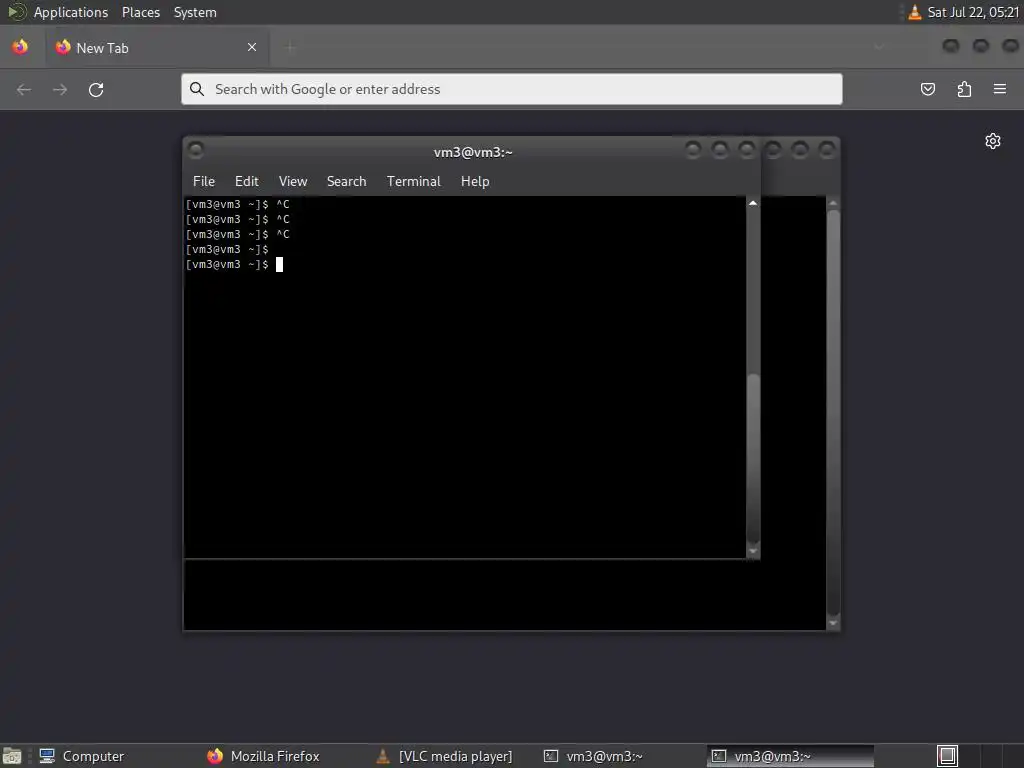The height and width of the screenshot is (768, 1024).
Task: Click the show desktop icon in taskbar
Action: tap(12, 756)
